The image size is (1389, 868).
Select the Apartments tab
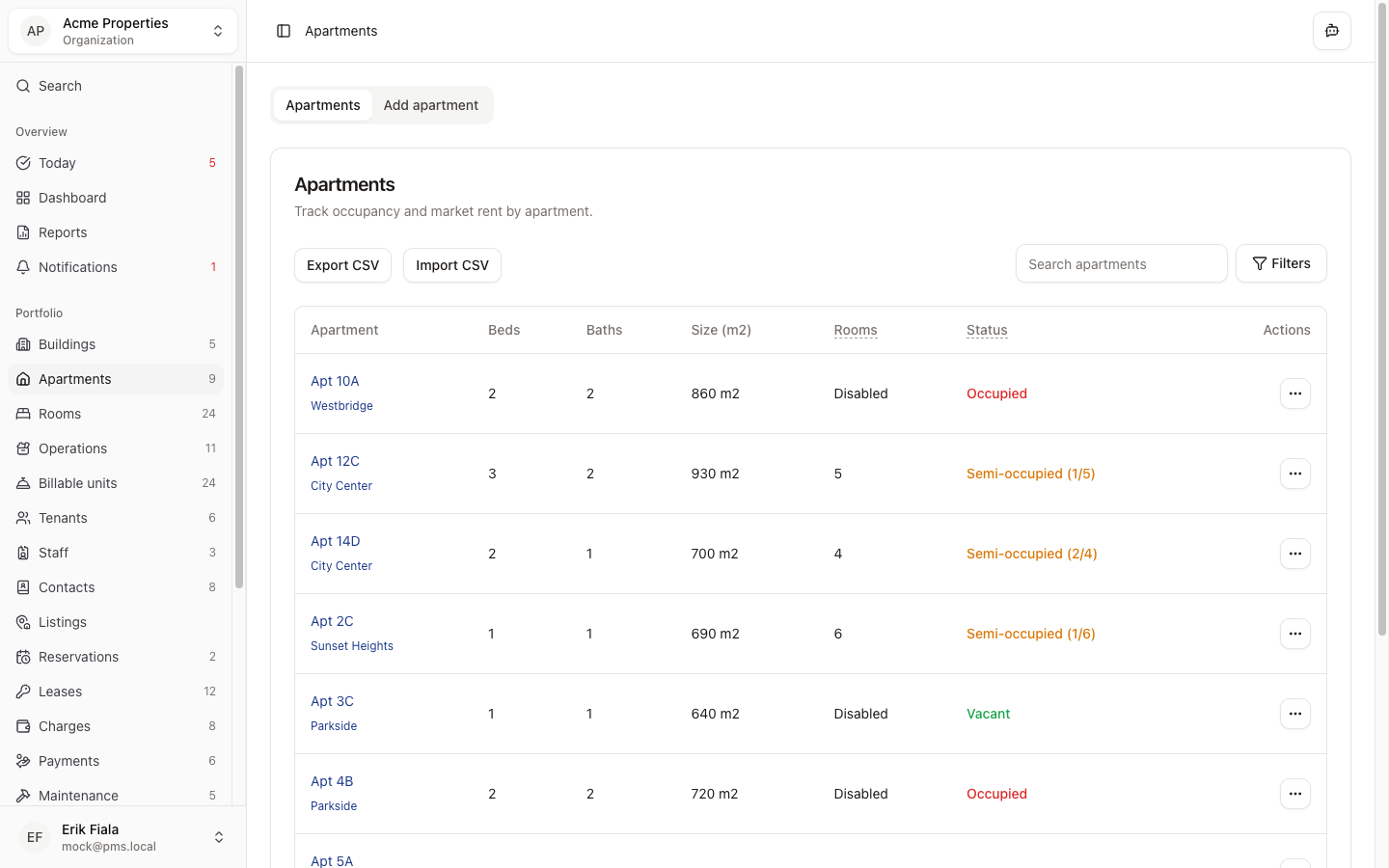tap(322, 105)
